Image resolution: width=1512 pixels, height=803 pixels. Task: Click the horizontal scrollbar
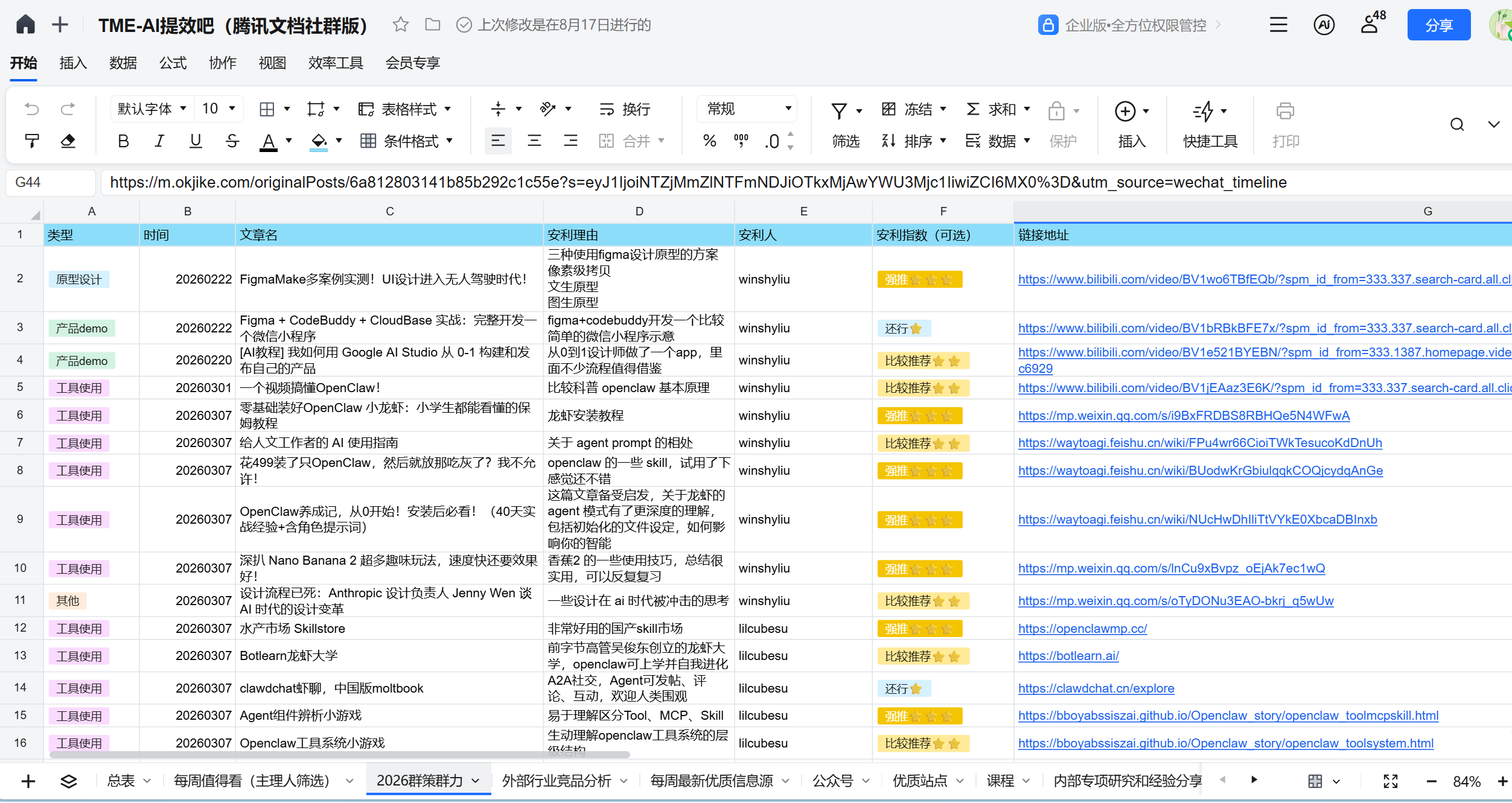[339, 755]
